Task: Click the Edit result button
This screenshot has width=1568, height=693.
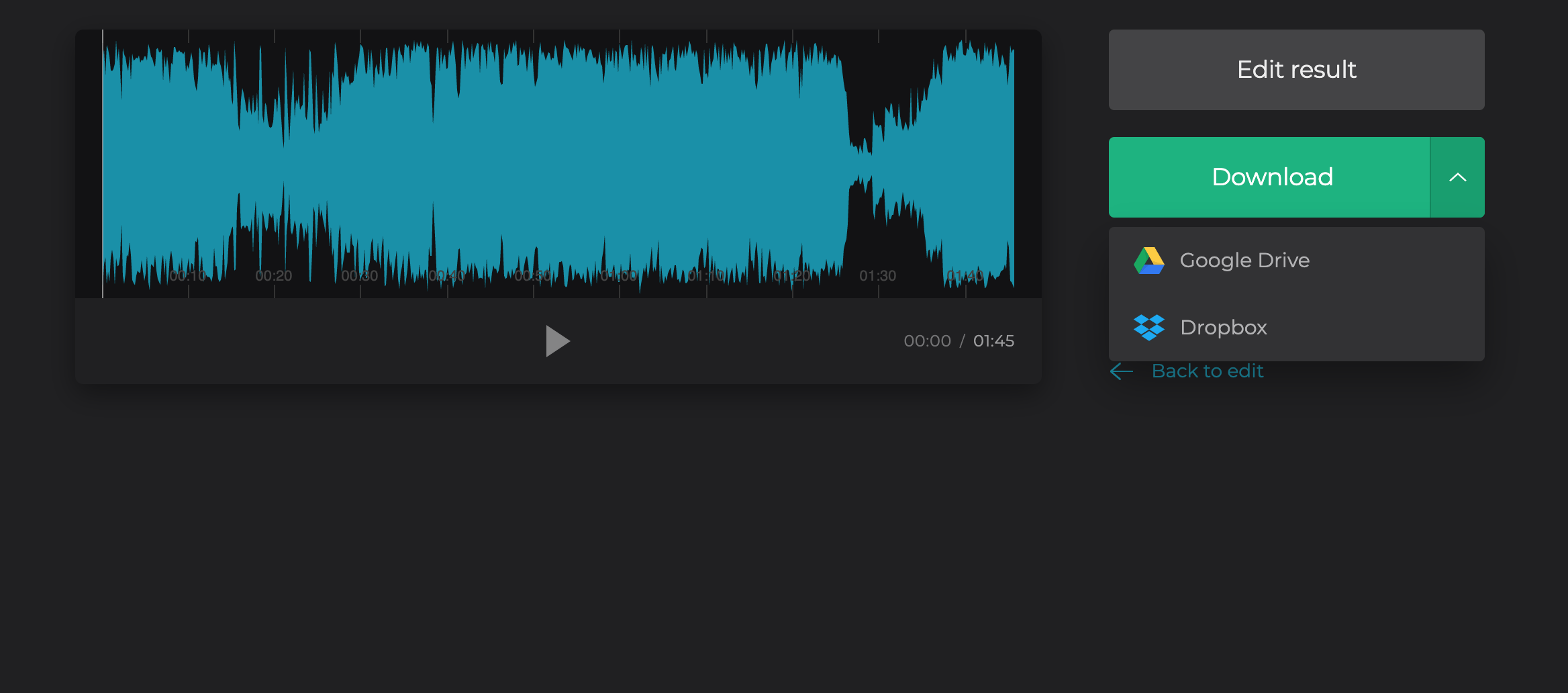Action: tap(1296, 69)
